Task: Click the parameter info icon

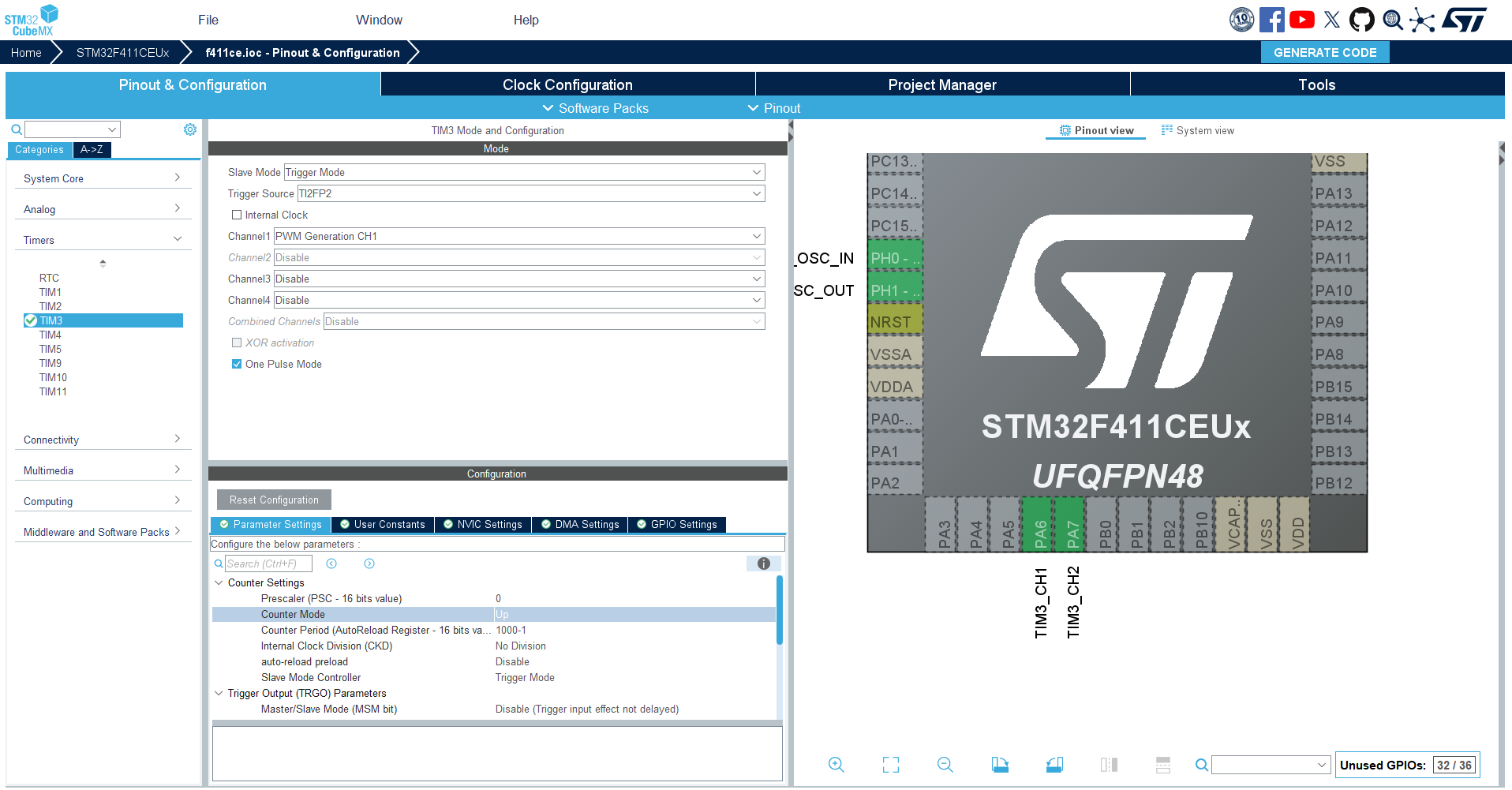Action: coord(764,563)
